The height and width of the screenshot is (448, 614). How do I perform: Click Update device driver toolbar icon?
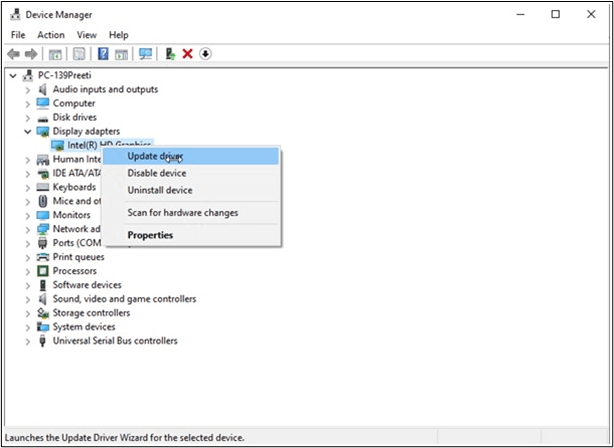[x=170, y=54]
